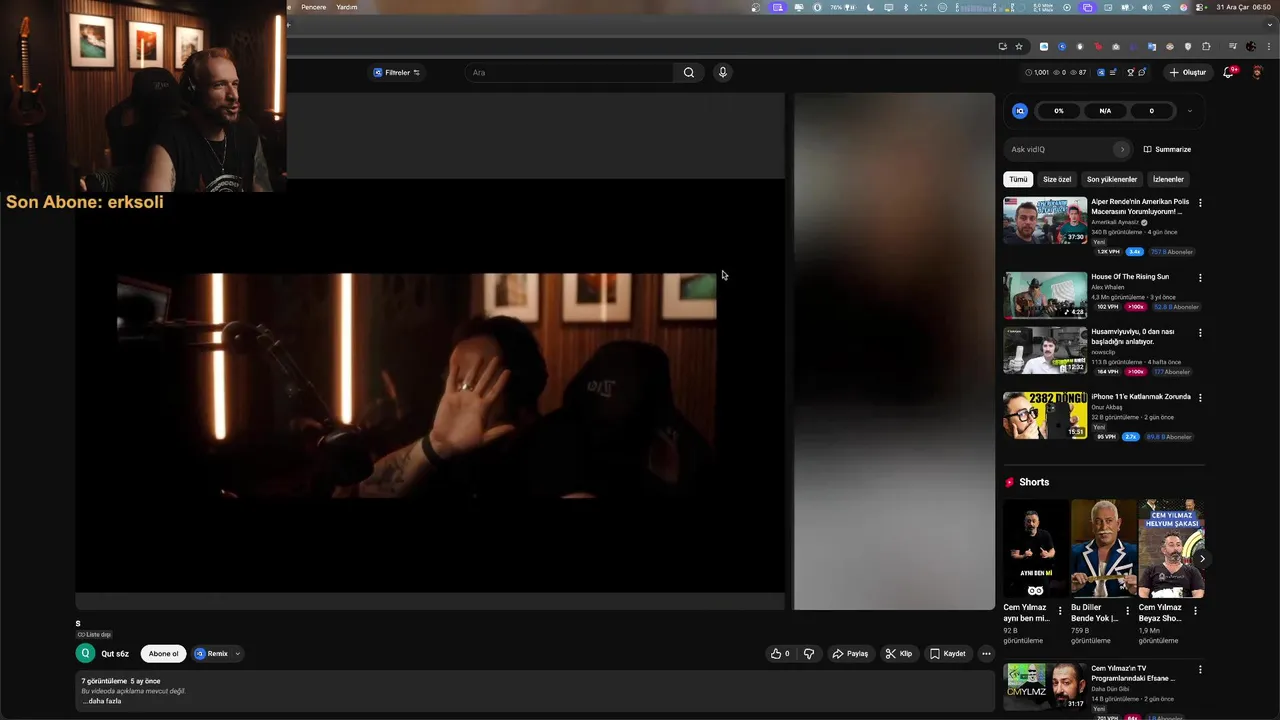Image resolution: width=1280 pixels, height=720 pixels.
Task: Click volume icon in macOS menu bar
Action: coord(1147,7)
